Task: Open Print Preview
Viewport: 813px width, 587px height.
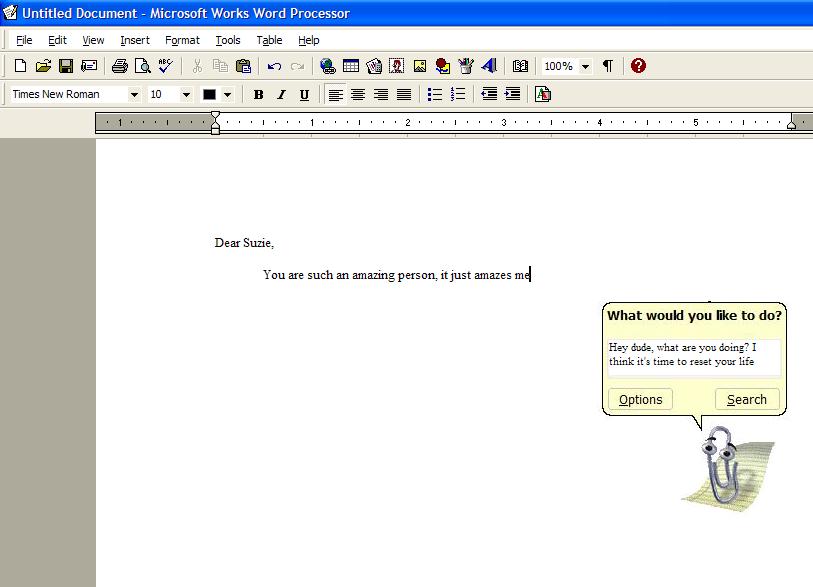Action: (143, 66)
